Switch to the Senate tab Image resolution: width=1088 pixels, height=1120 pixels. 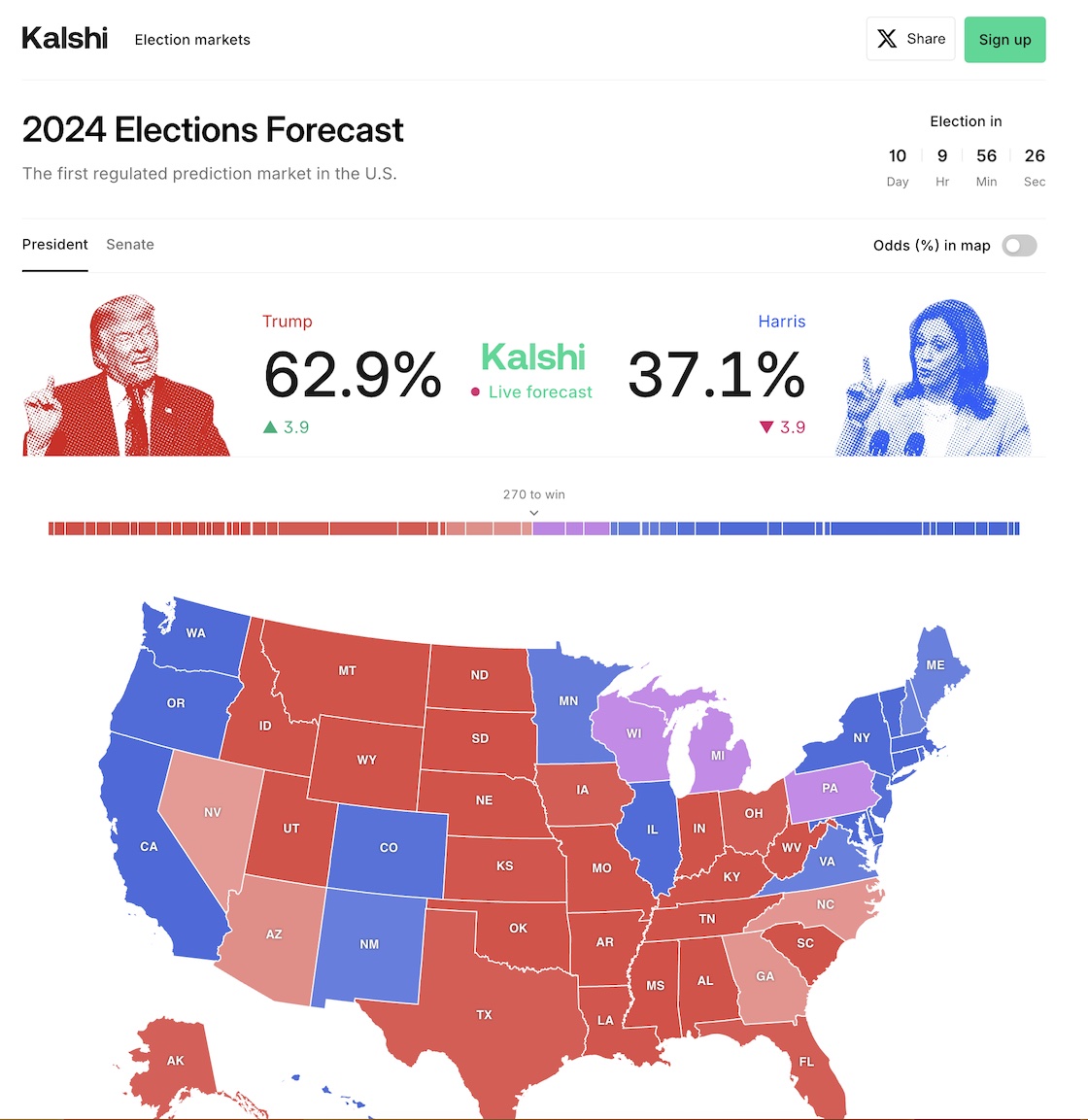(130, 245)
